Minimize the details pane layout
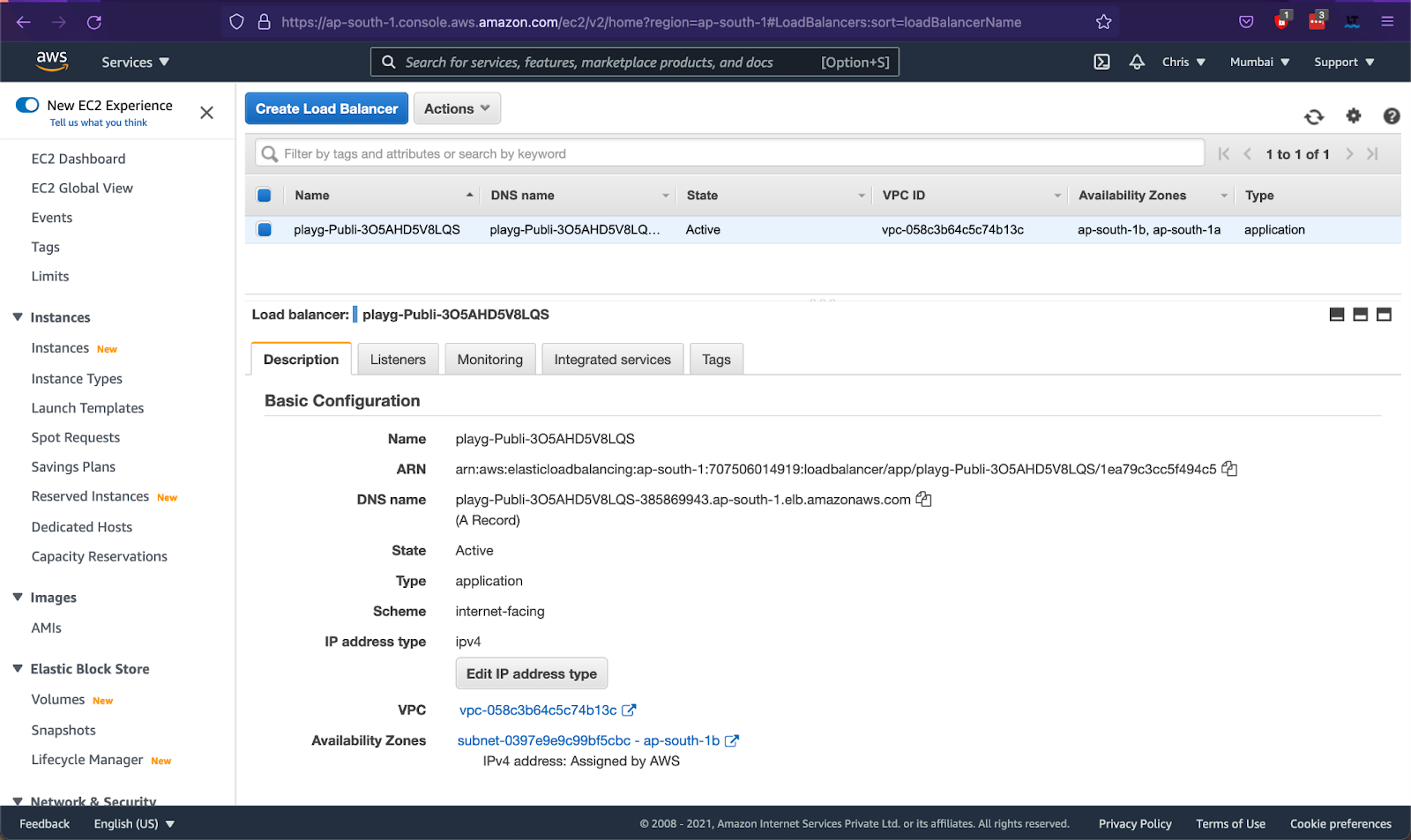The height and width of the screenshot is (840, 1411). tap(1337, 315)
